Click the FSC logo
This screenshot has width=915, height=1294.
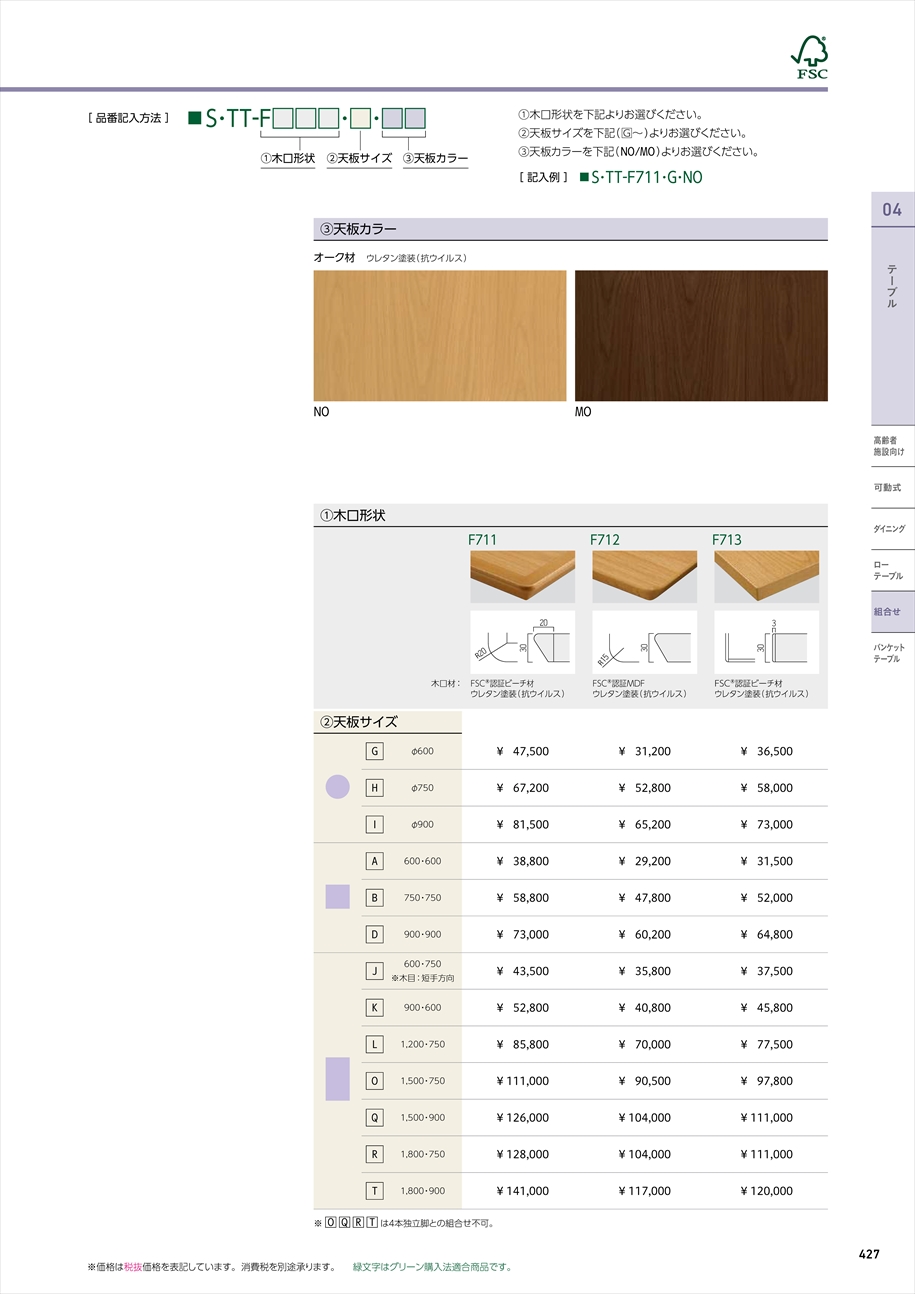(809, 58)
